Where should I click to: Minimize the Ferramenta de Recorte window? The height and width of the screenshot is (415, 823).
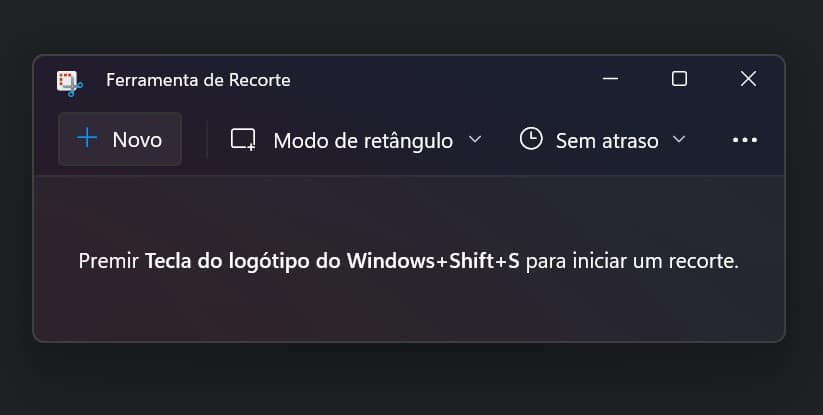(611, 79)
